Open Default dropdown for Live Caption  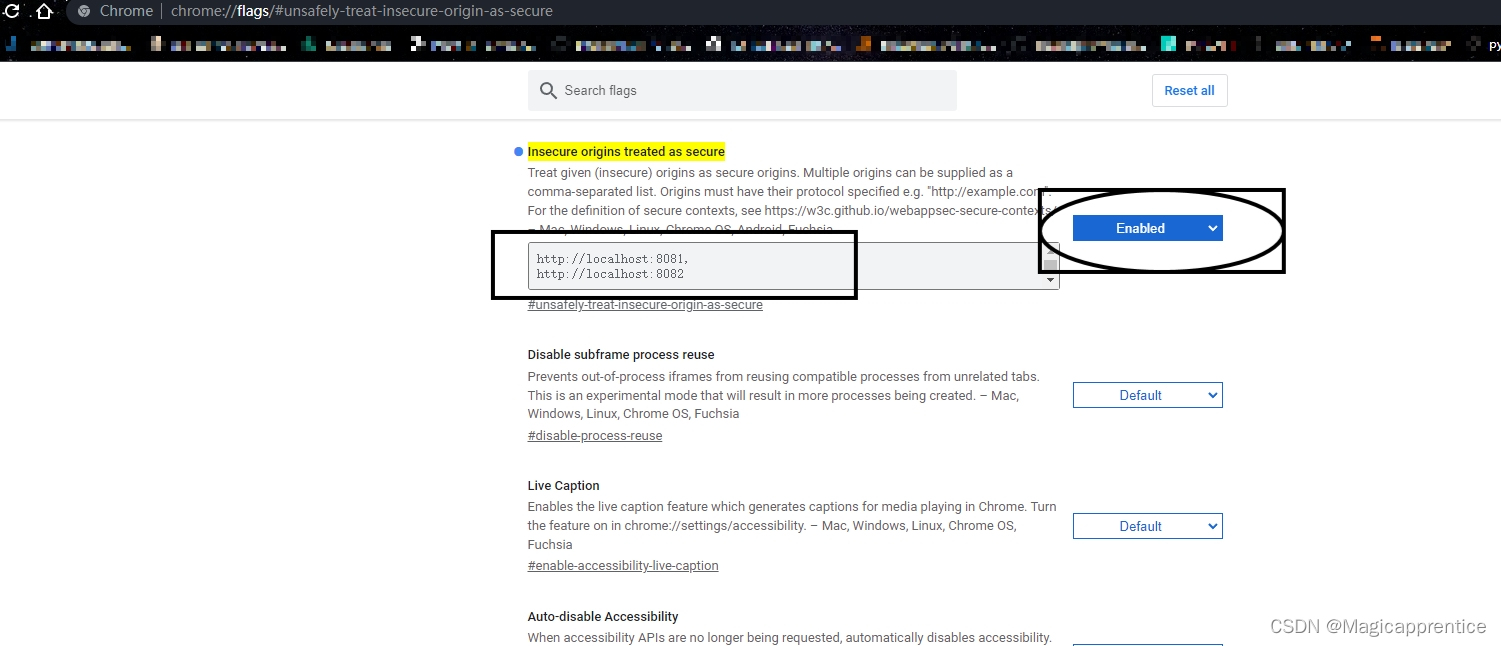tap(1147, 526)
